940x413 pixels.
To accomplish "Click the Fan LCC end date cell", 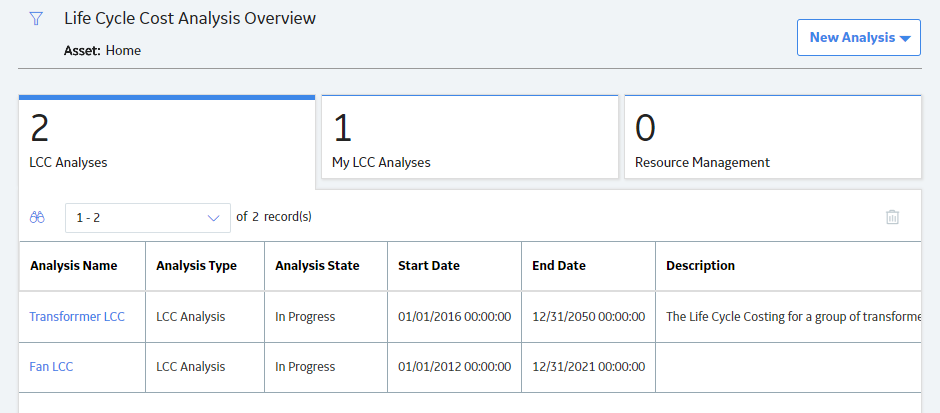I will (588, 367).
